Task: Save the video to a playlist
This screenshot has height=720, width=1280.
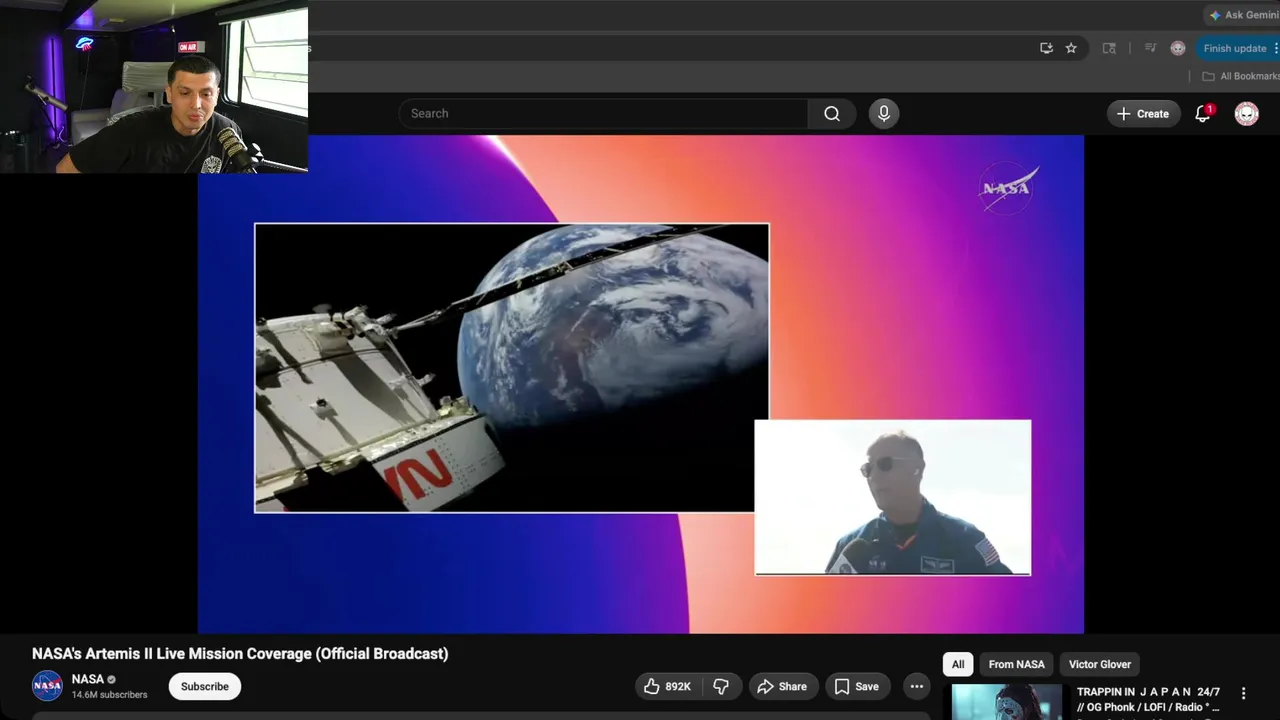Action: point(857,686)
